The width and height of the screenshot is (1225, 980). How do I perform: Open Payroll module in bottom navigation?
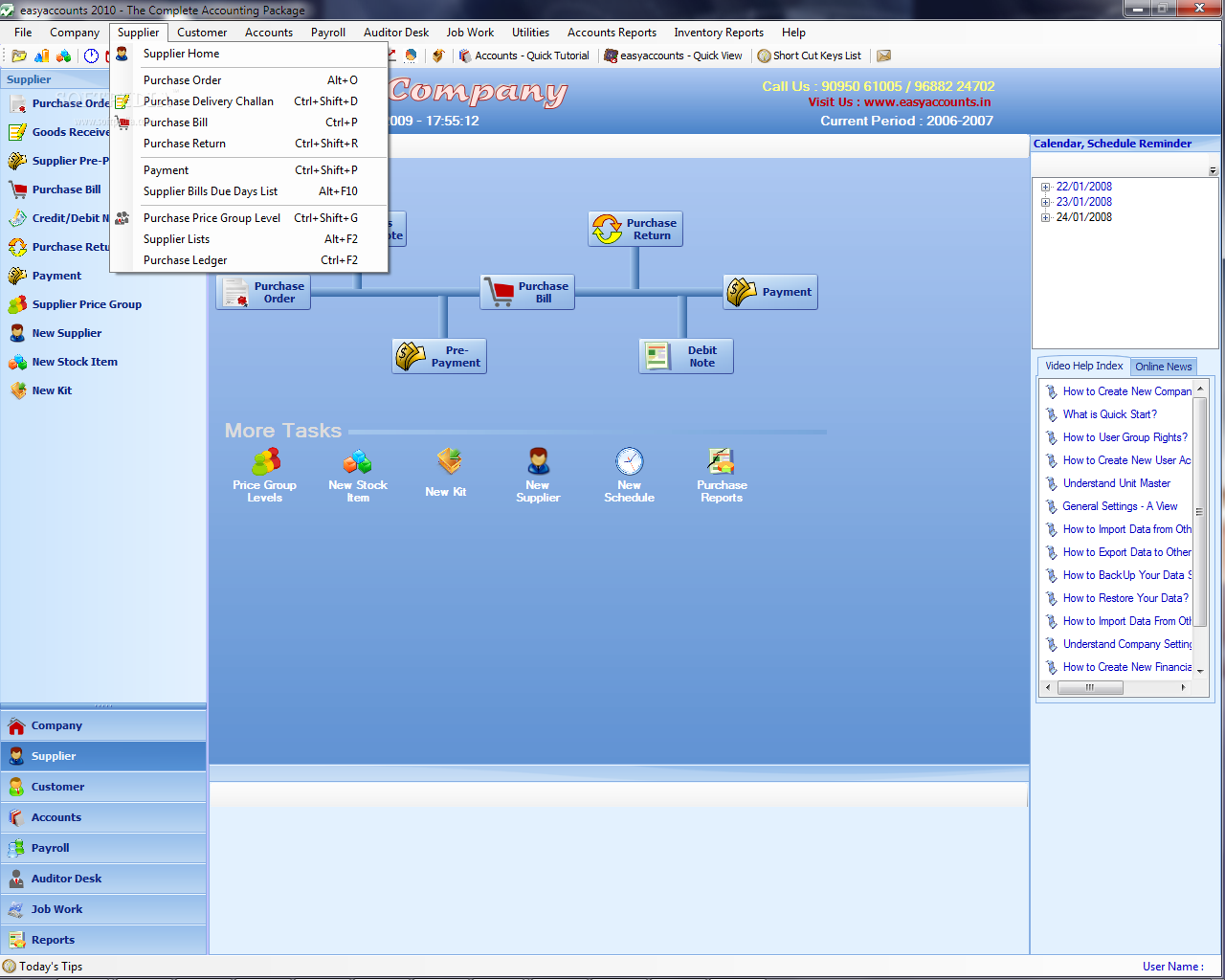pos(103,848)
